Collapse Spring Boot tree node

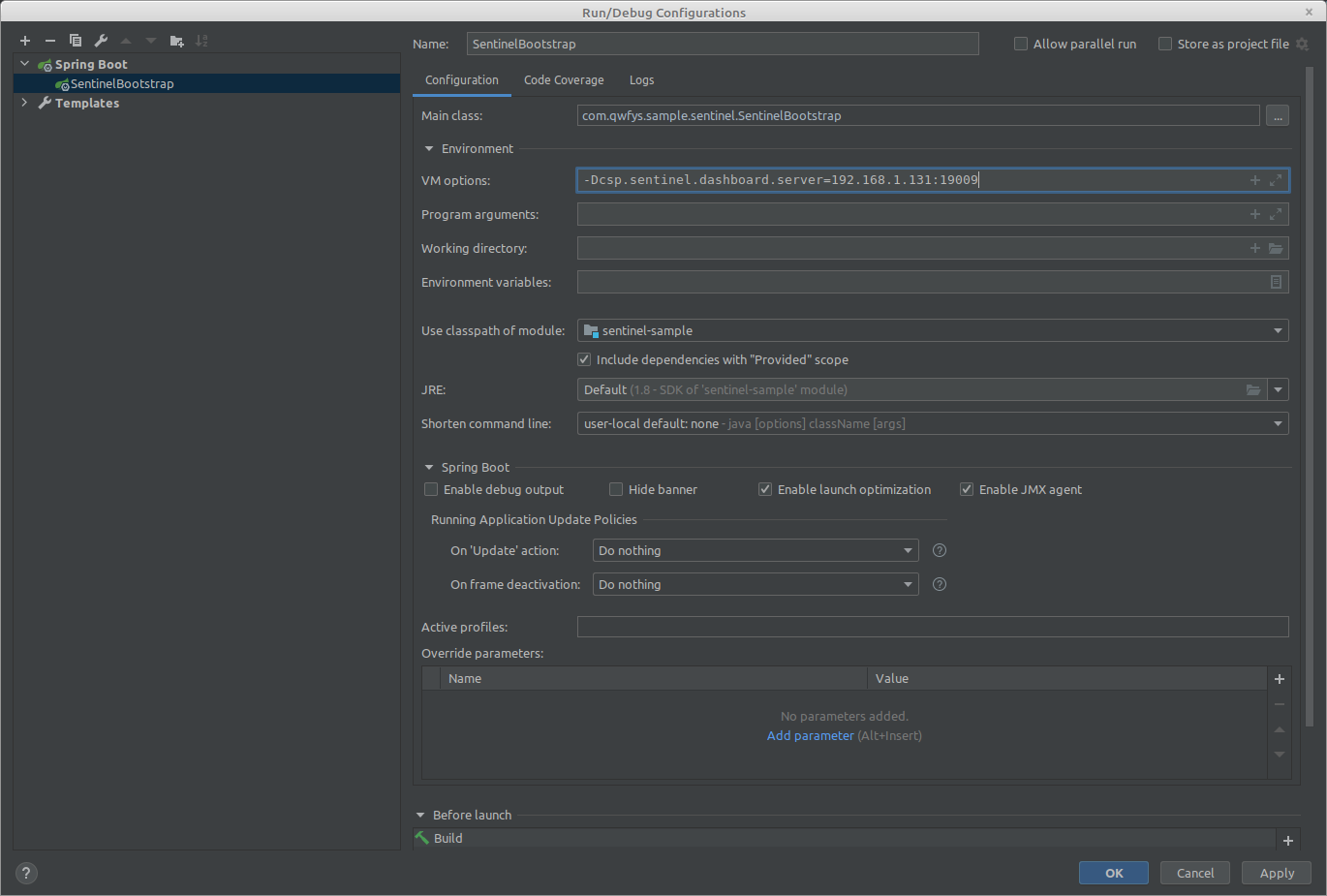pos(25,64)
